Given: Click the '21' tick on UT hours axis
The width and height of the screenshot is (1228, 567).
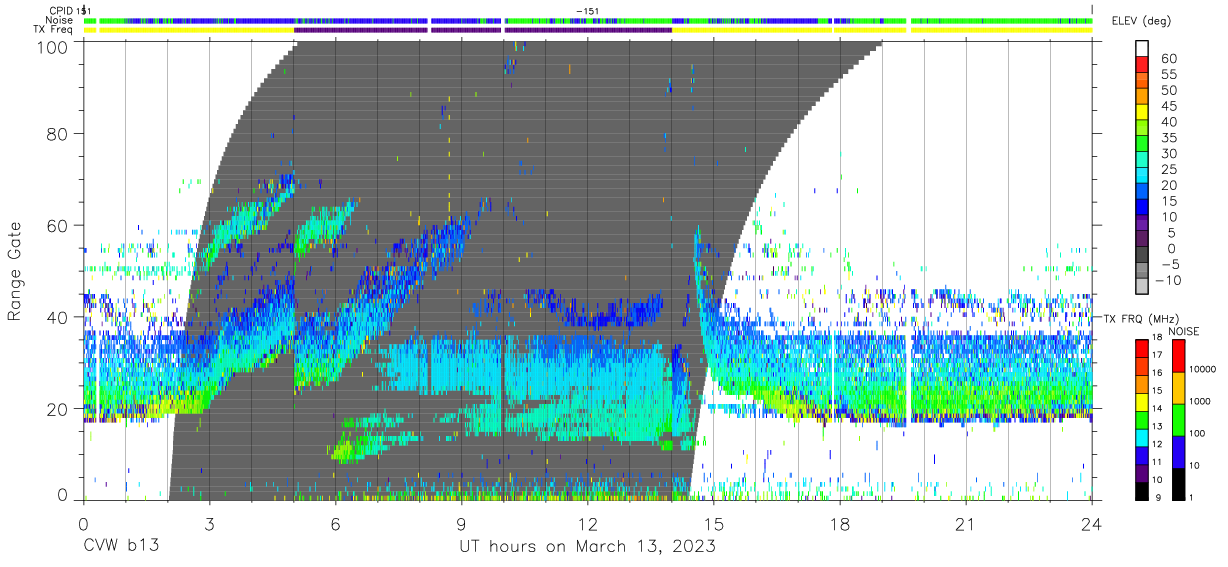Looking at the screenshot, I should coord(966,523).
